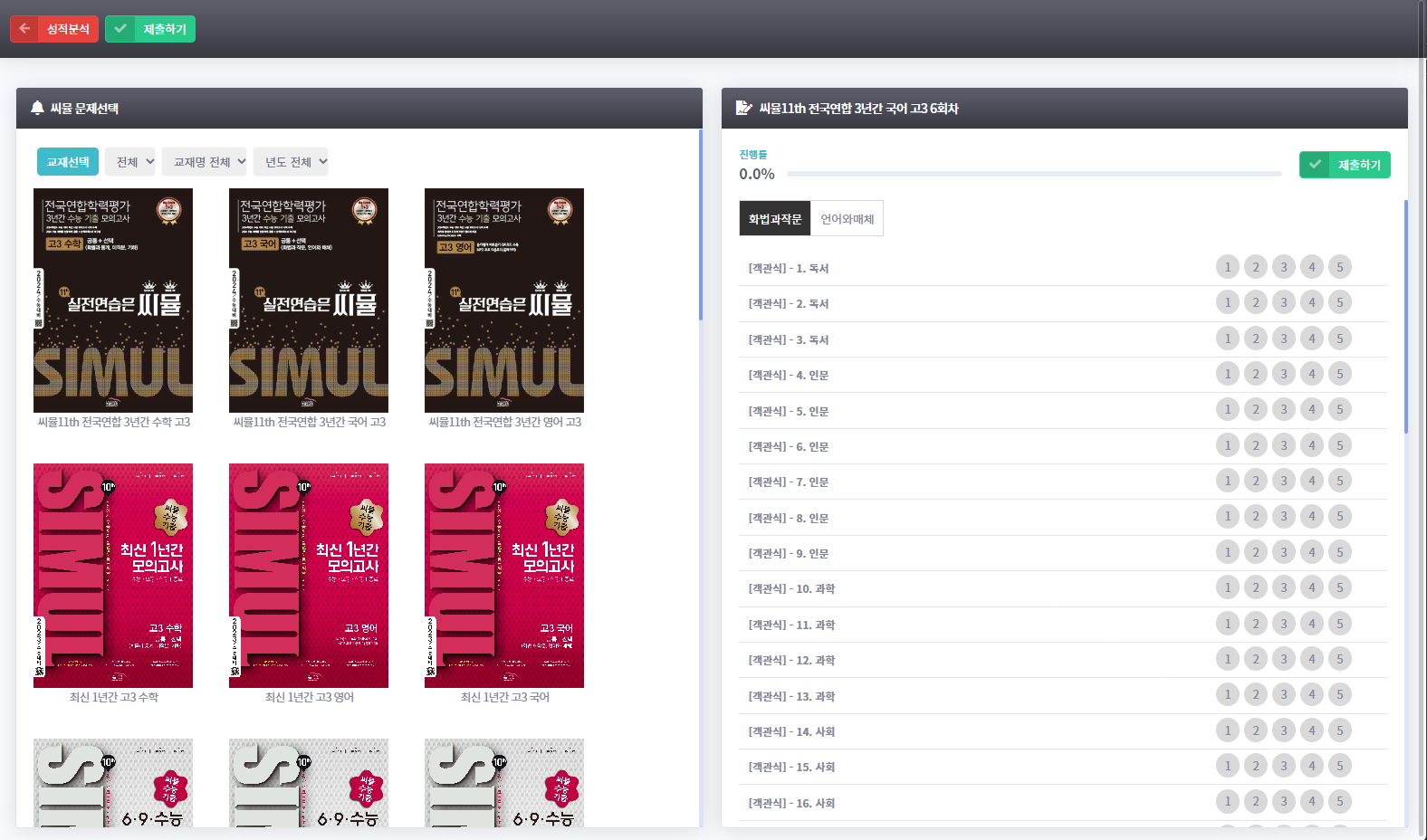1427x840 pixels.
Task: Click the edit icon by exam title
Action: click(x=743, y=108)
